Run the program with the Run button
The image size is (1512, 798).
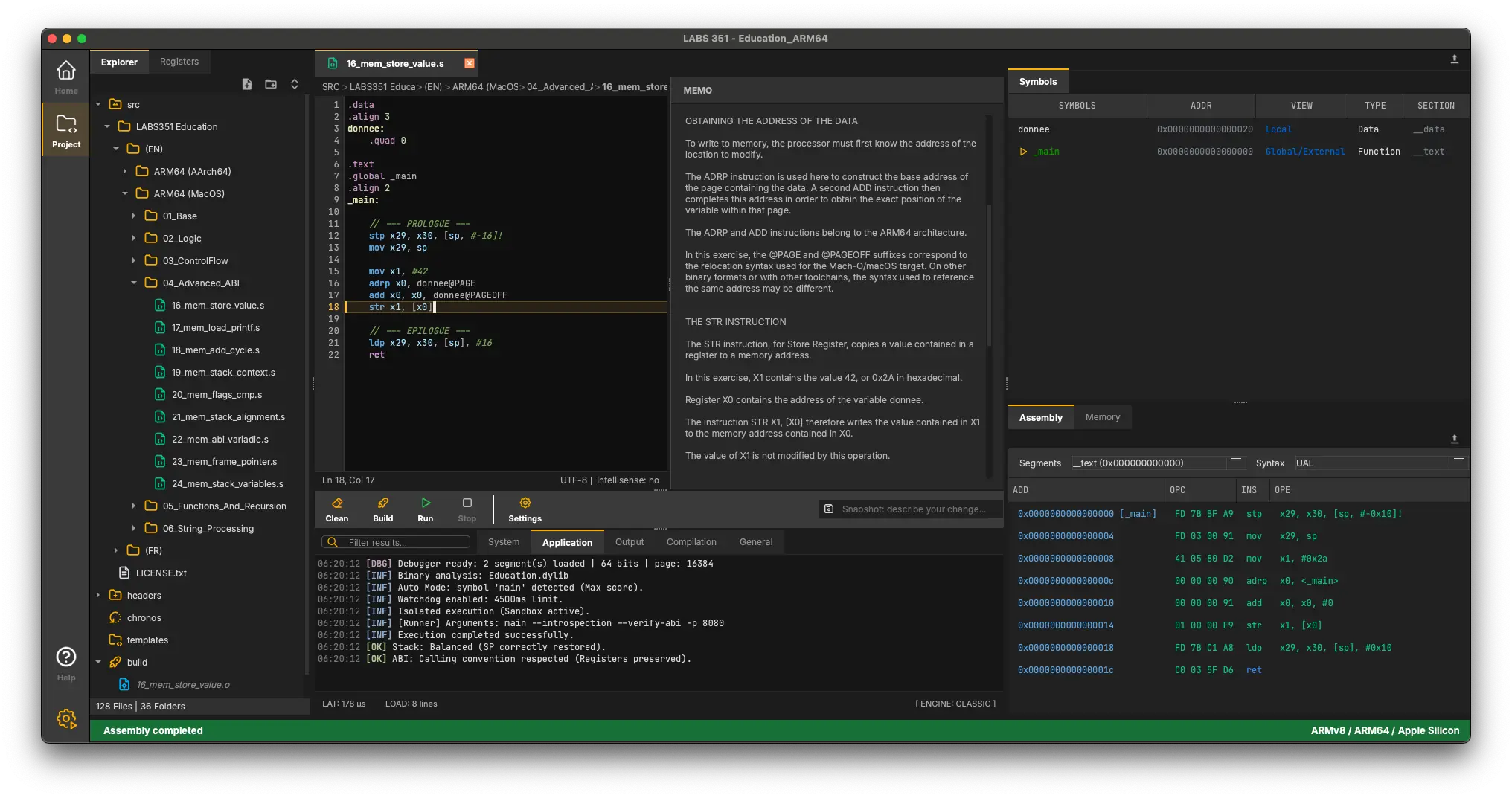click(x=425, y=509)
